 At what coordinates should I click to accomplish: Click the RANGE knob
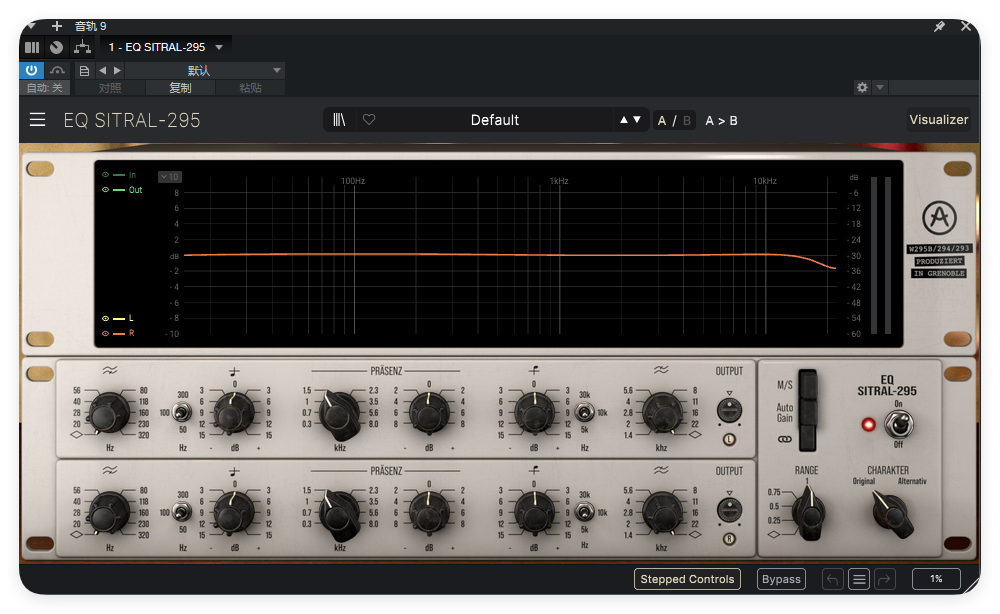coord(809,513)
